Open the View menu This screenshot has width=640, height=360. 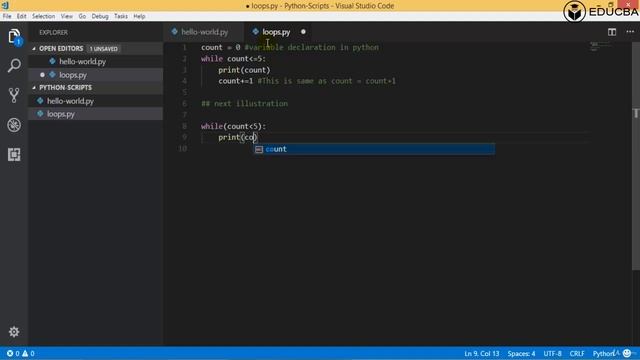[67, 16]
